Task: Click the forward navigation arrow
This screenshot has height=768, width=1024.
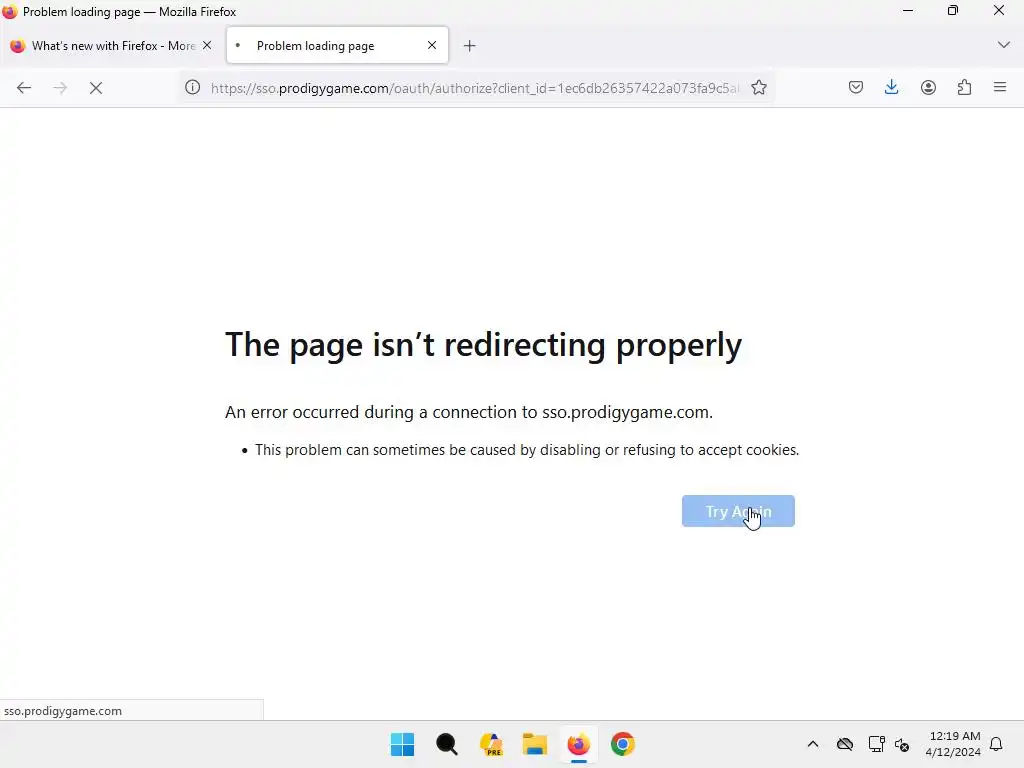Action: click(60, 88)
